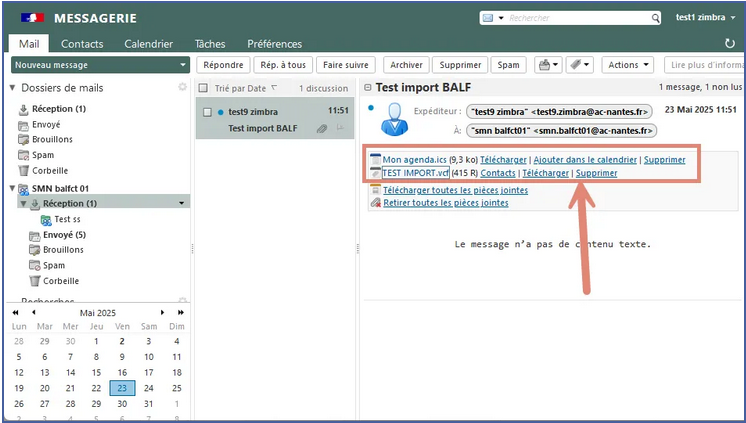Click the print icon in the toolbar

tap(544, 65)
